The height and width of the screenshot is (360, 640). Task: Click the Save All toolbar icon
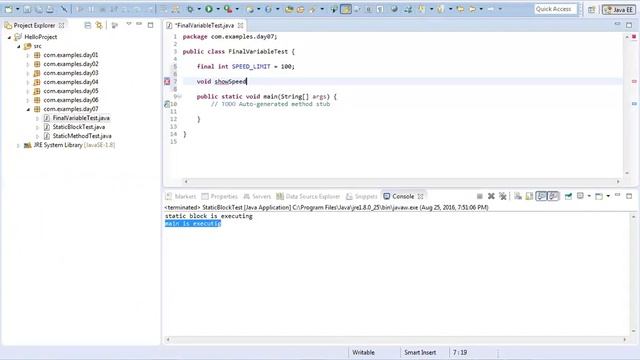[x=39, y=9]
